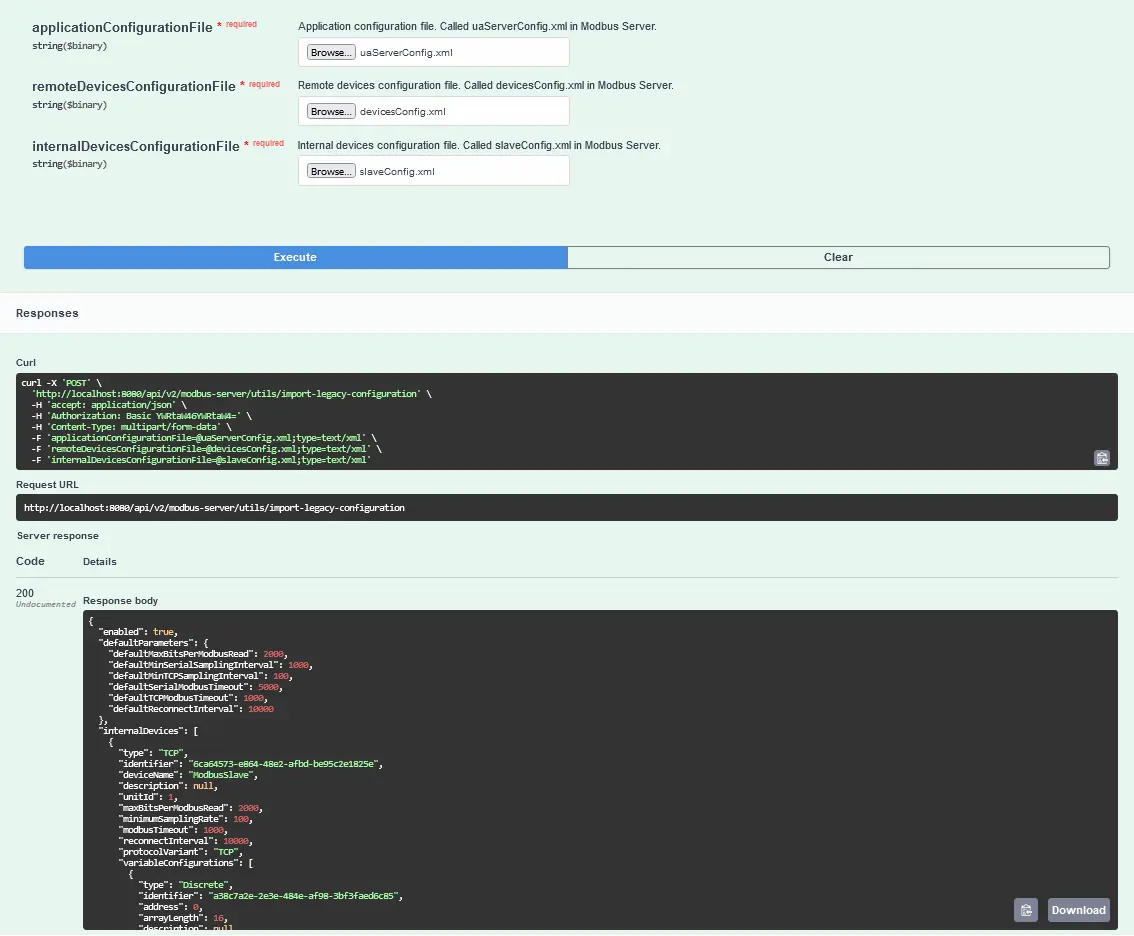Screen dimensions: 1134x936
Task: Click the Undocumented label under 200
Action: (46, 605)
